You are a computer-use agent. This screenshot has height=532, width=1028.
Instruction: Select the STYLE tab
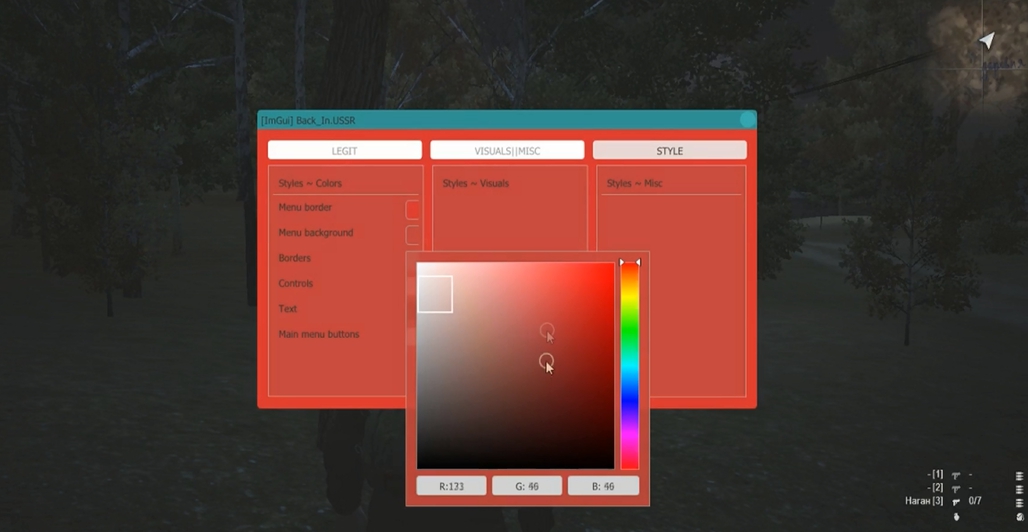pyautogui.click(x=669, y=150)
